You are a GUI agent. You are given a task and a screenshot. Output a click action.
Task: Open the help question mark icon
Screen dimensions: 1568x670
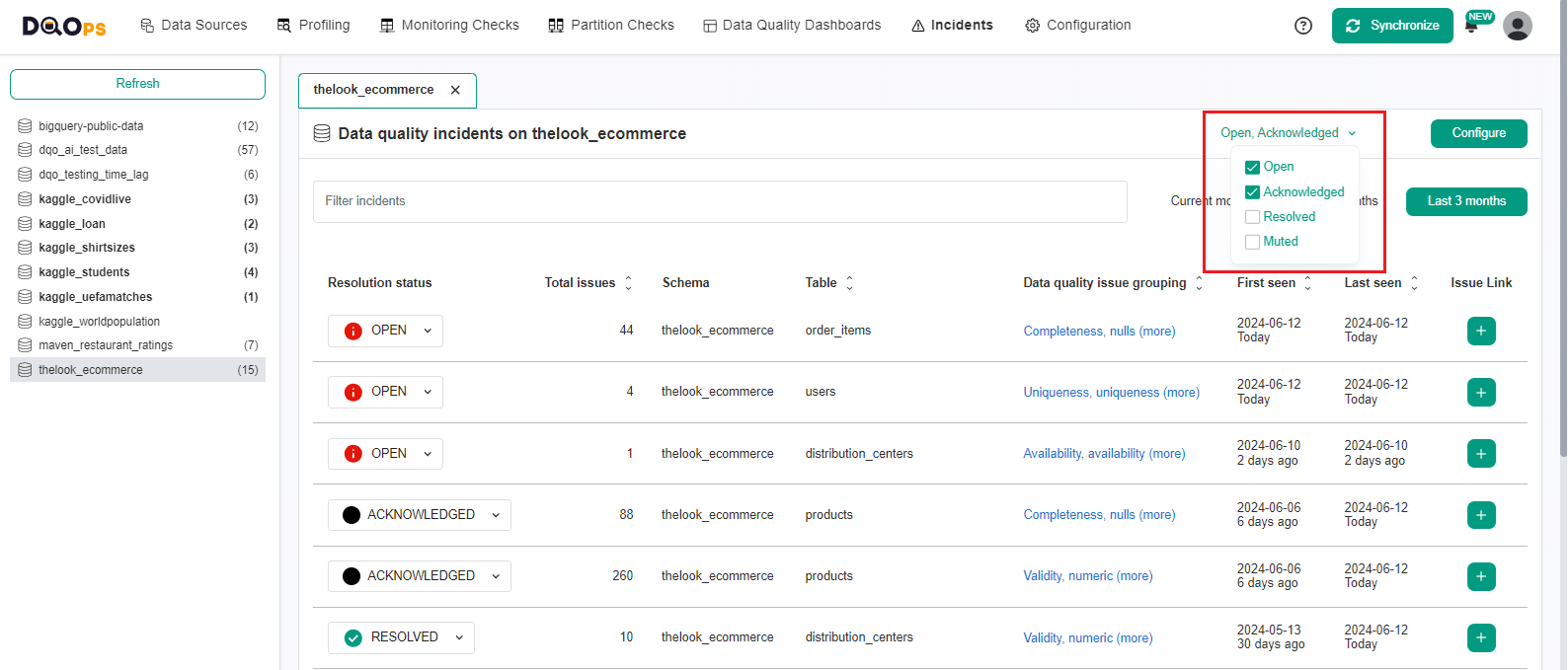pyautogui.click(x=1303, y=26)
